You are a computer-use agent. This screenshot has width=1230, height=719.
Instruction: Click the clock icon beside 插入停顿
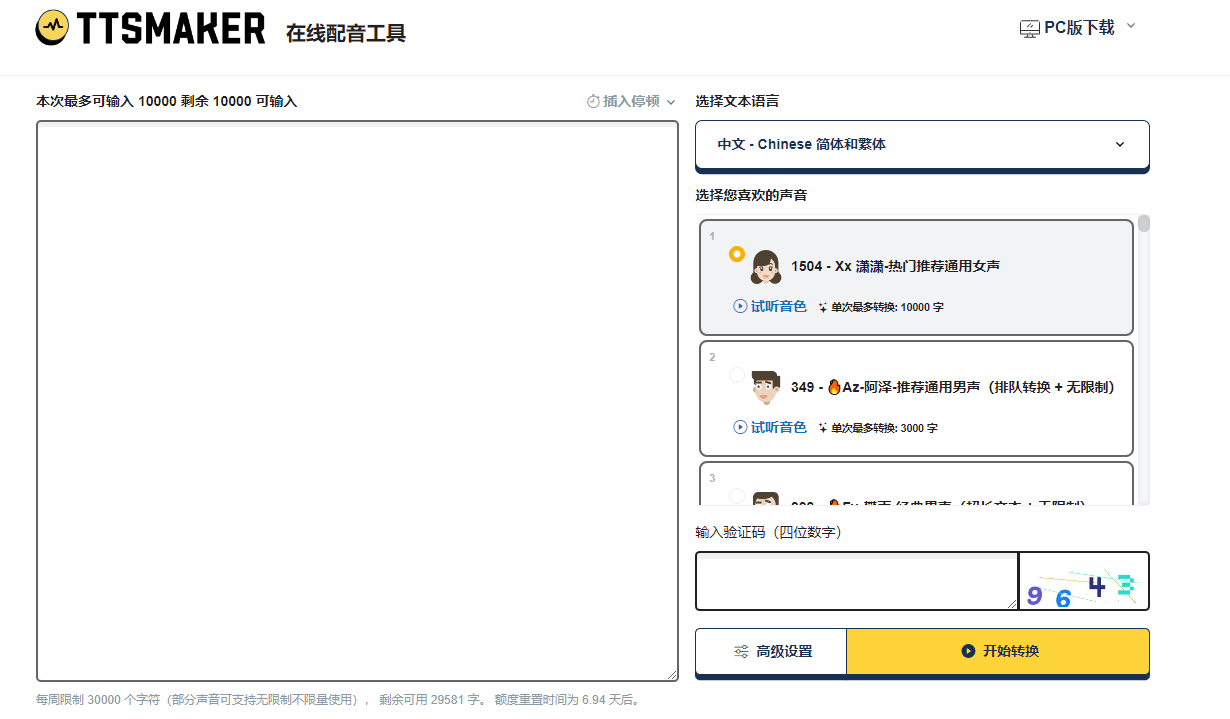coord(593,101)
